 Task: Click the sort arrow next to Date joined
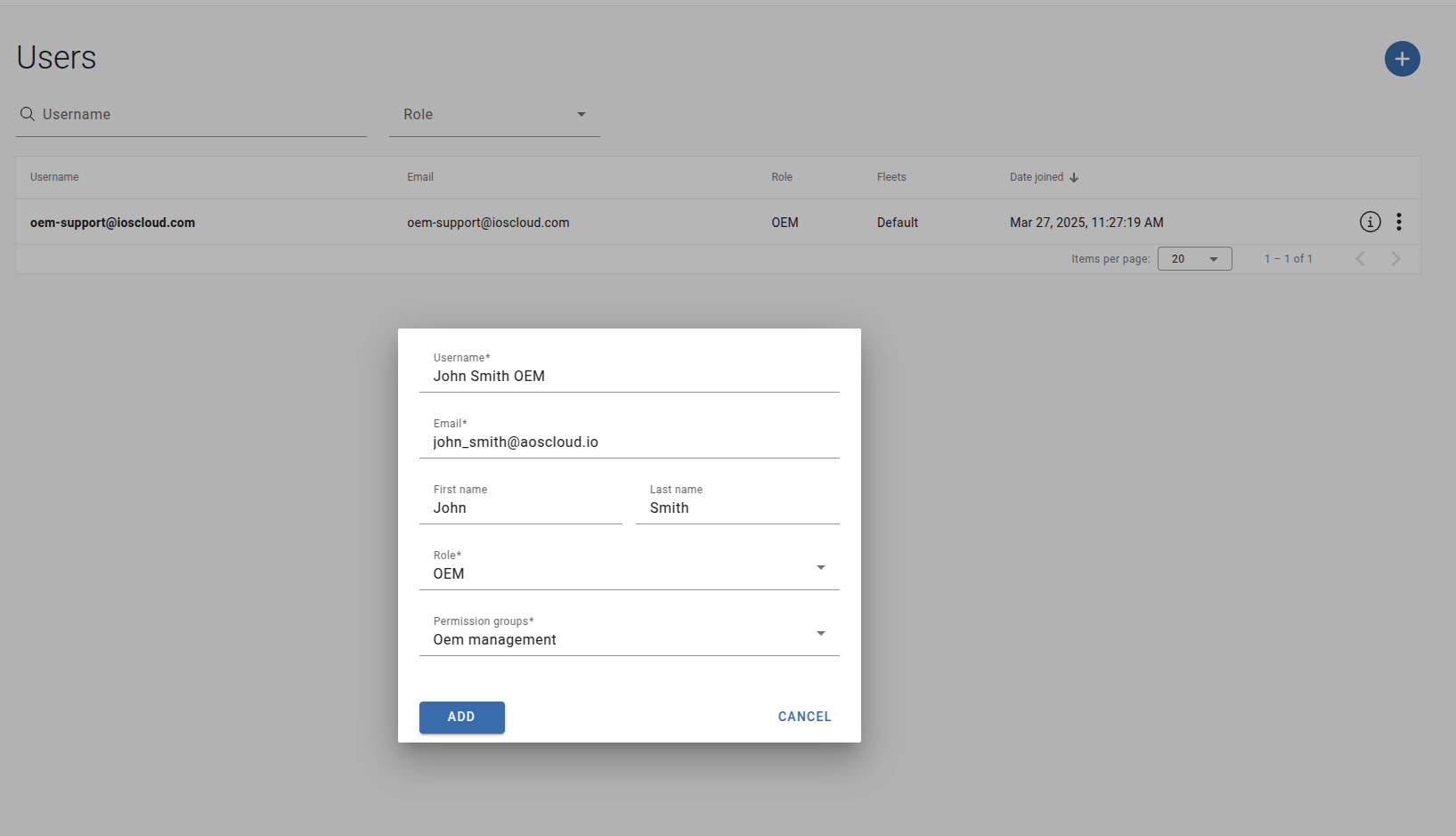point(1075,177)
